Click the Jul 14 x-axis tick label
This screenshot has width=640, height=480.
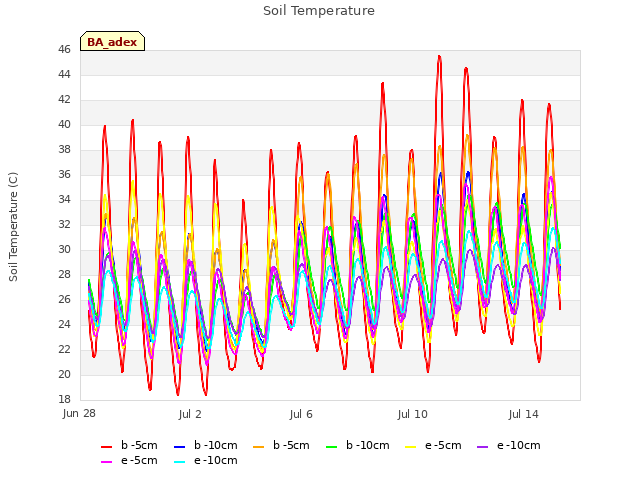[x=523, y=414]
